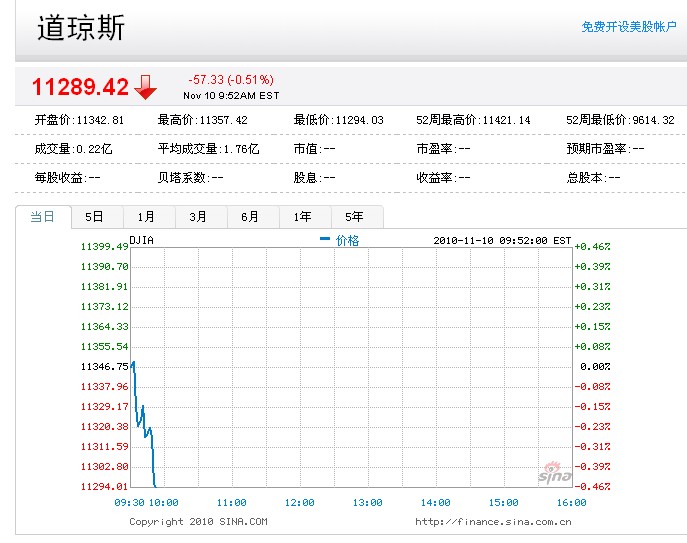Click the 总股本:-- field
This screenshot has height=543, width=687.
[x=593, y=178]
